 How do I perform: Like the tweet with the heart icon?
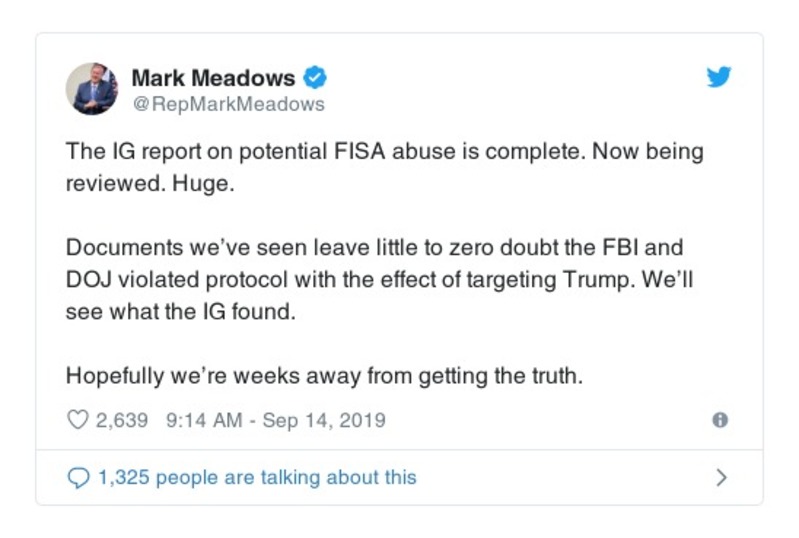point(77,420)
